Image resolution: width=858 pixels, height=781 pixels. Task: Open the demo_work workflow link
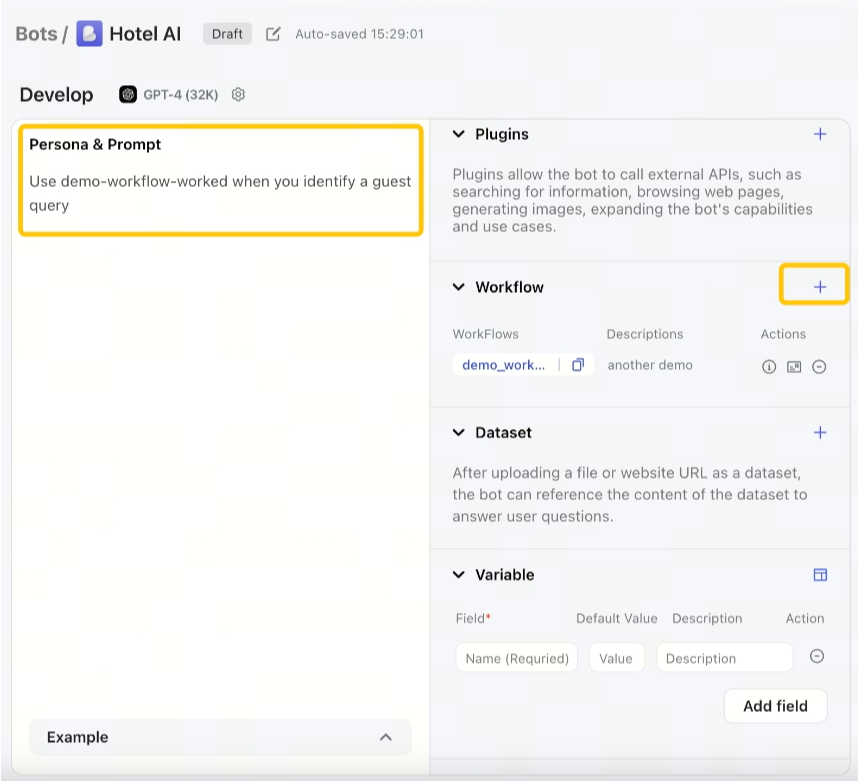coord(504,365)
